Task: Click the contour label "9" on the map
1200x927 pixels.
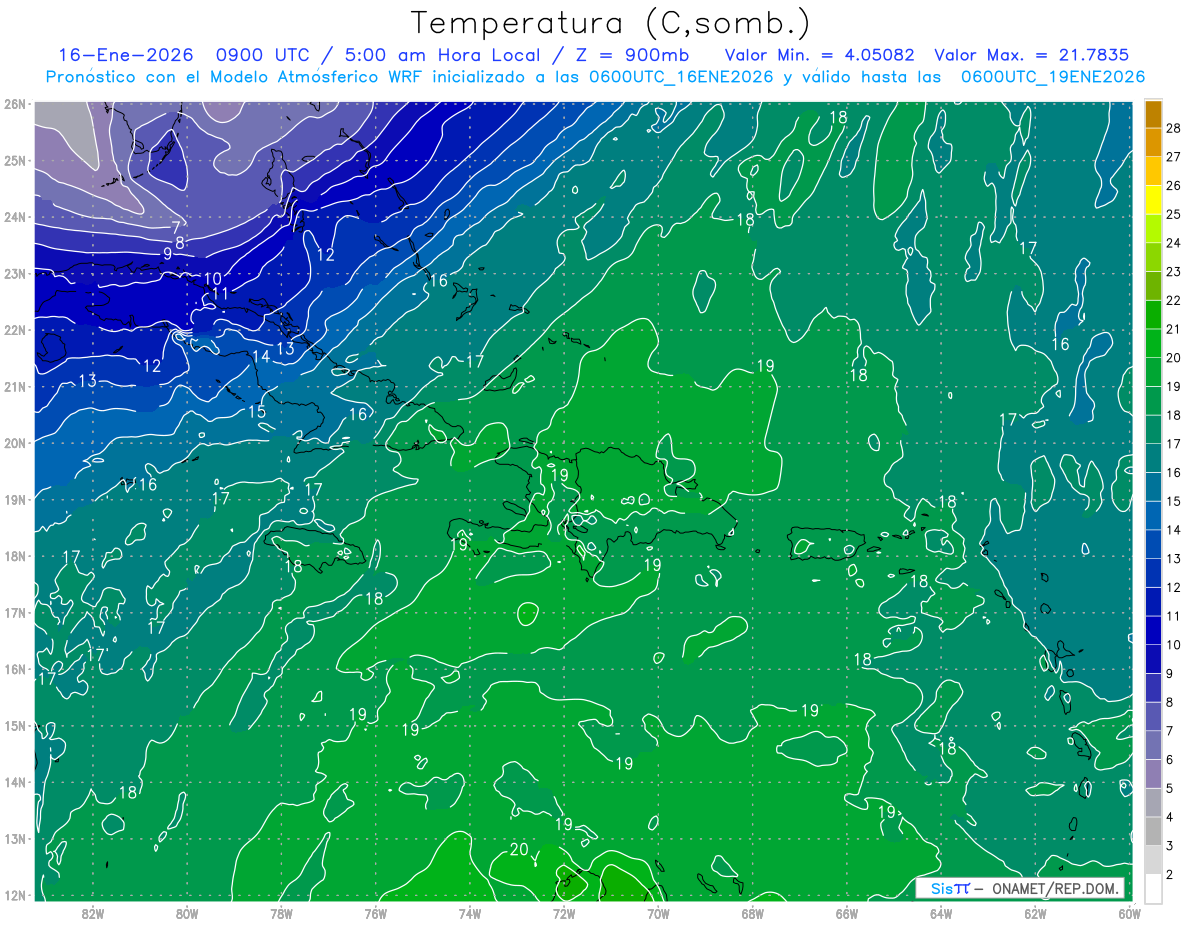Action: [x=168, y=254]
